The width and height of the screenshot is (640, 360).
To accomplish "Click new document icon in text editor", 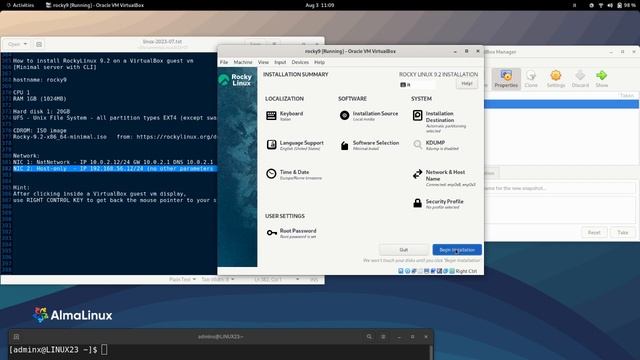I will click(x=39, y=44).
